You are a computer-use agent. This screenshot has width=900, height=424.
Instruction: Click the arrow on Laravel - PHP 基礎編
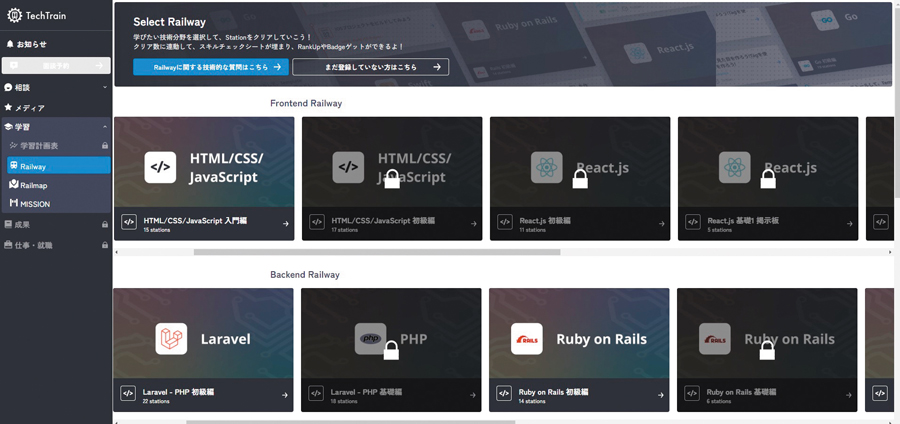point(473,395)
